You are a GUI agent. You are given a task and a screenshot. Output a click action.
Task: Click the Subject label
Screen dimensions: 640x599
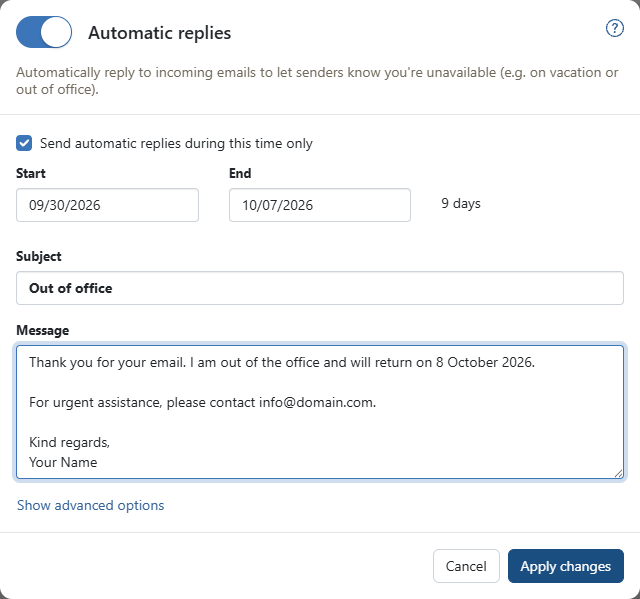click(x=39, y=256)
